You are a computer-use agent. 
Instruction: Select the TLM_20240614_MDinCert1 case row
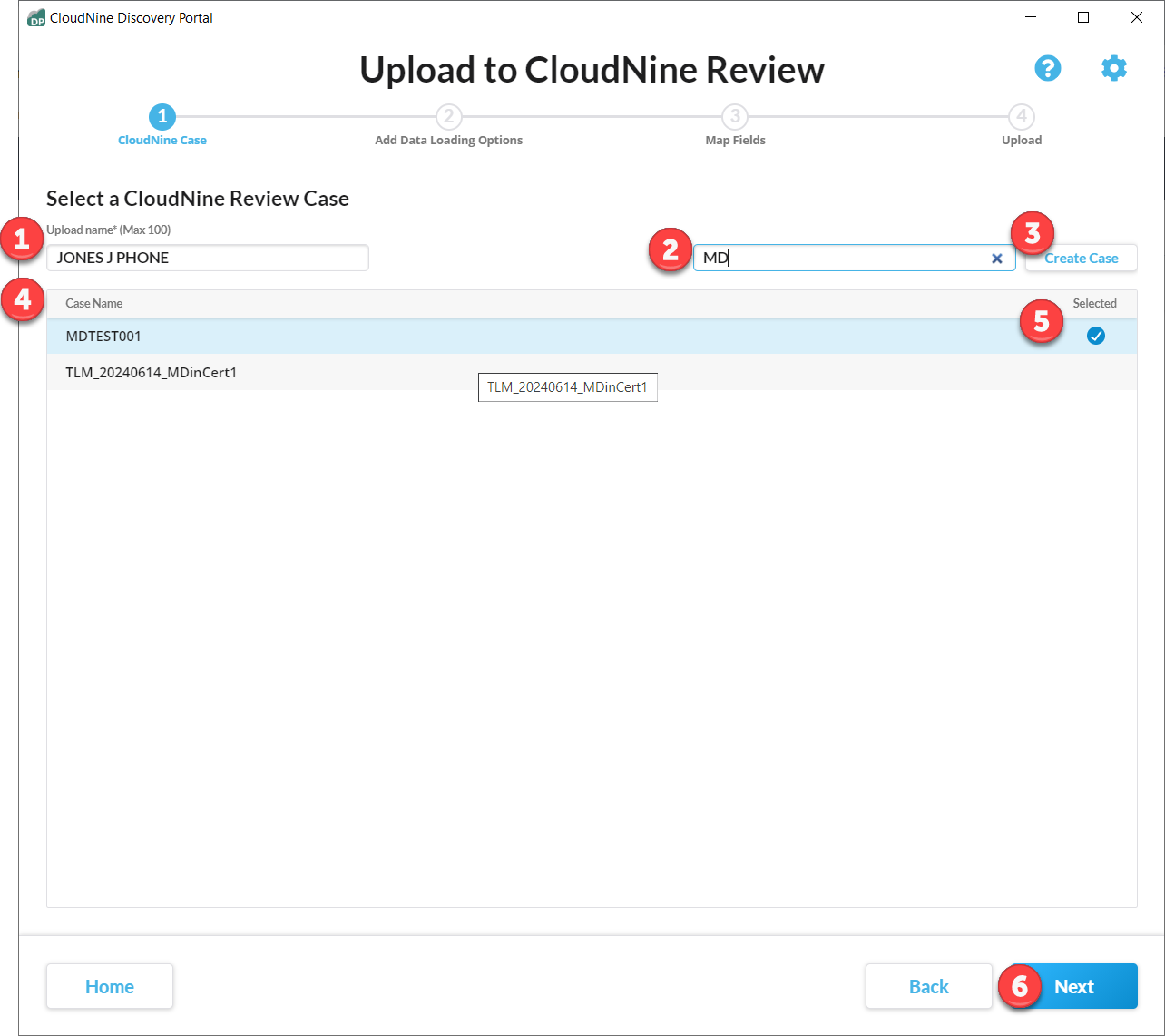[x=592, y=373]
